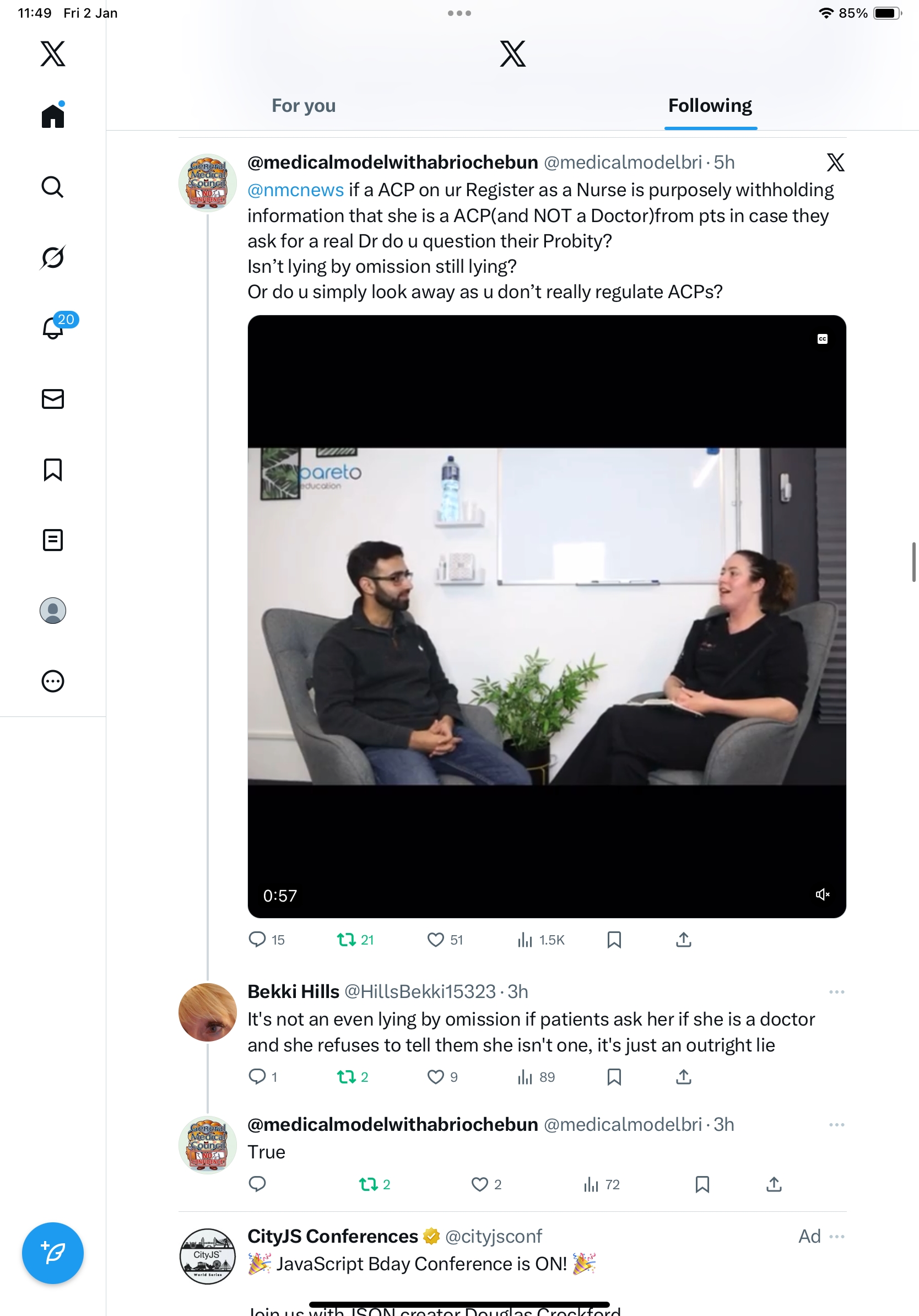Switch to the For you tab

[304, 106]
